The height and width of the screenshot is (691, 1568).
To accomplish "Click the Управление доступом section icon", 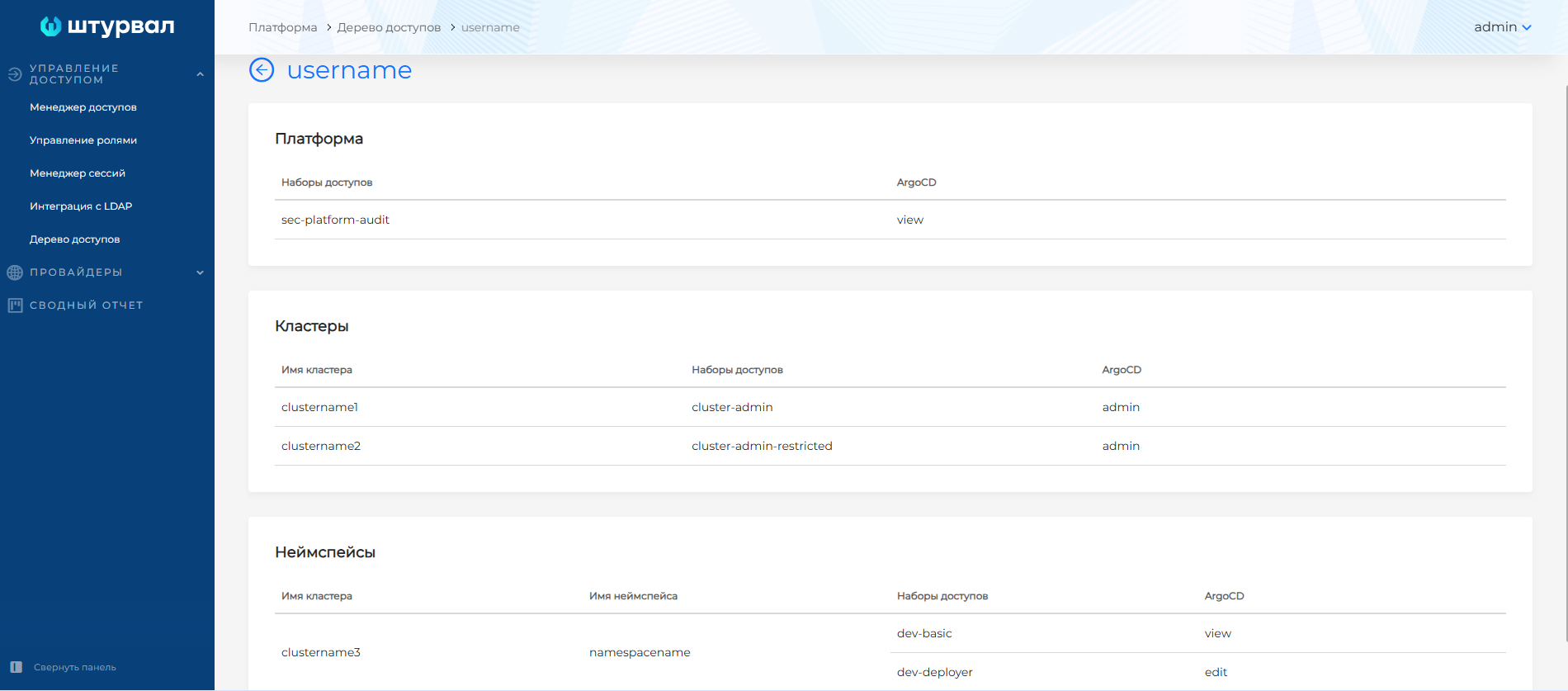I will click(x=15, y=74).
